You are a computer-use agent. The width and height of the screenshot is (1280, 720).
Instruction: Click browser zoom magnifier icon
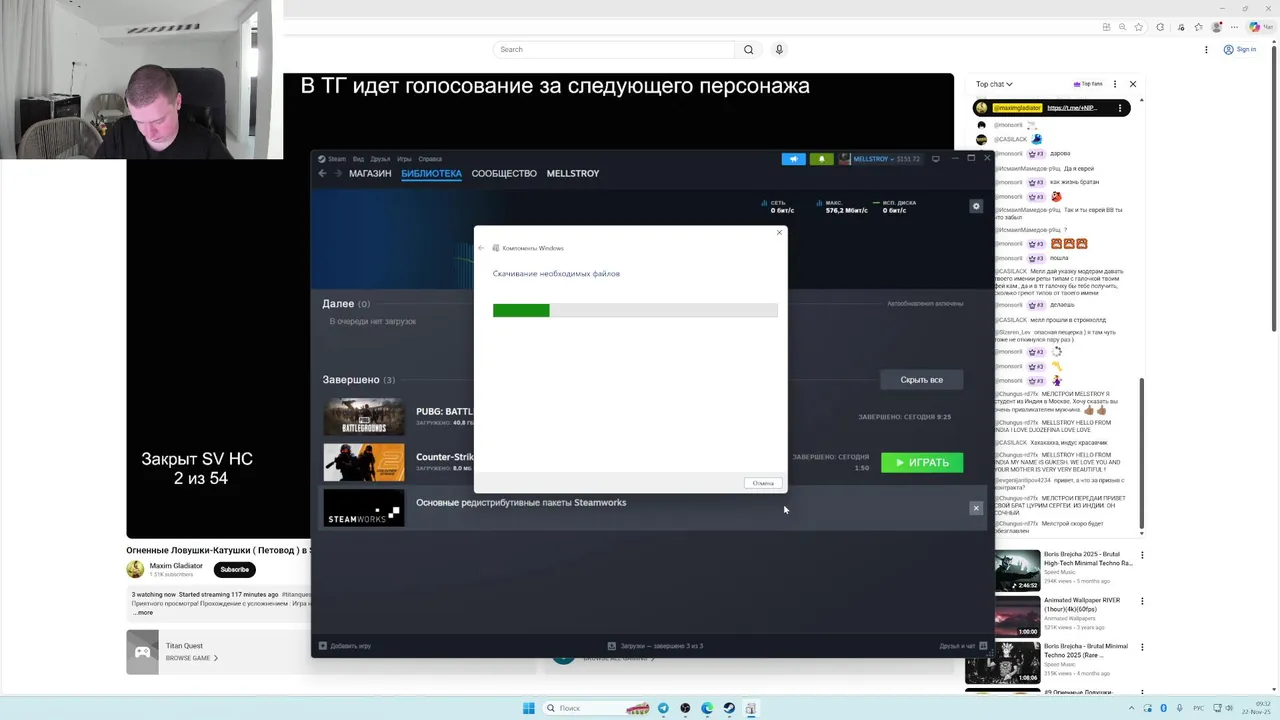(1123, 27)
